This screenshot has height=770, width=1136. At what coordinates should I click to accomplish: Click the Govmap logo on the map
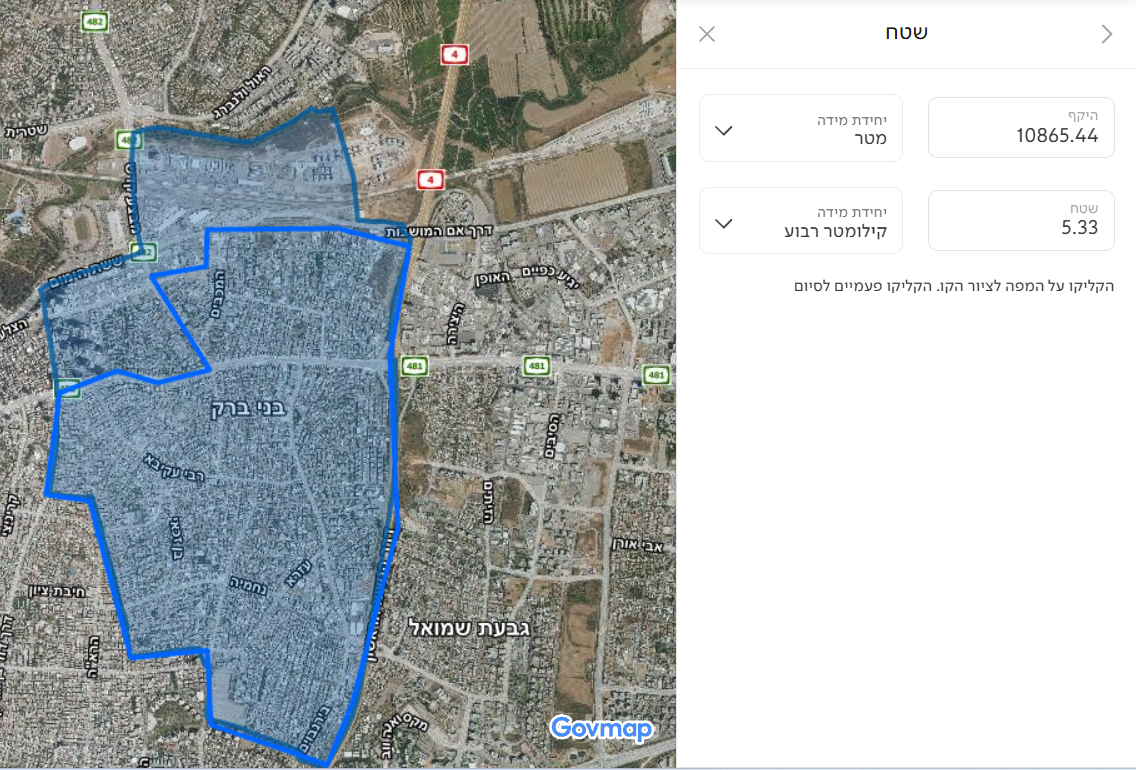click(601, 729)
